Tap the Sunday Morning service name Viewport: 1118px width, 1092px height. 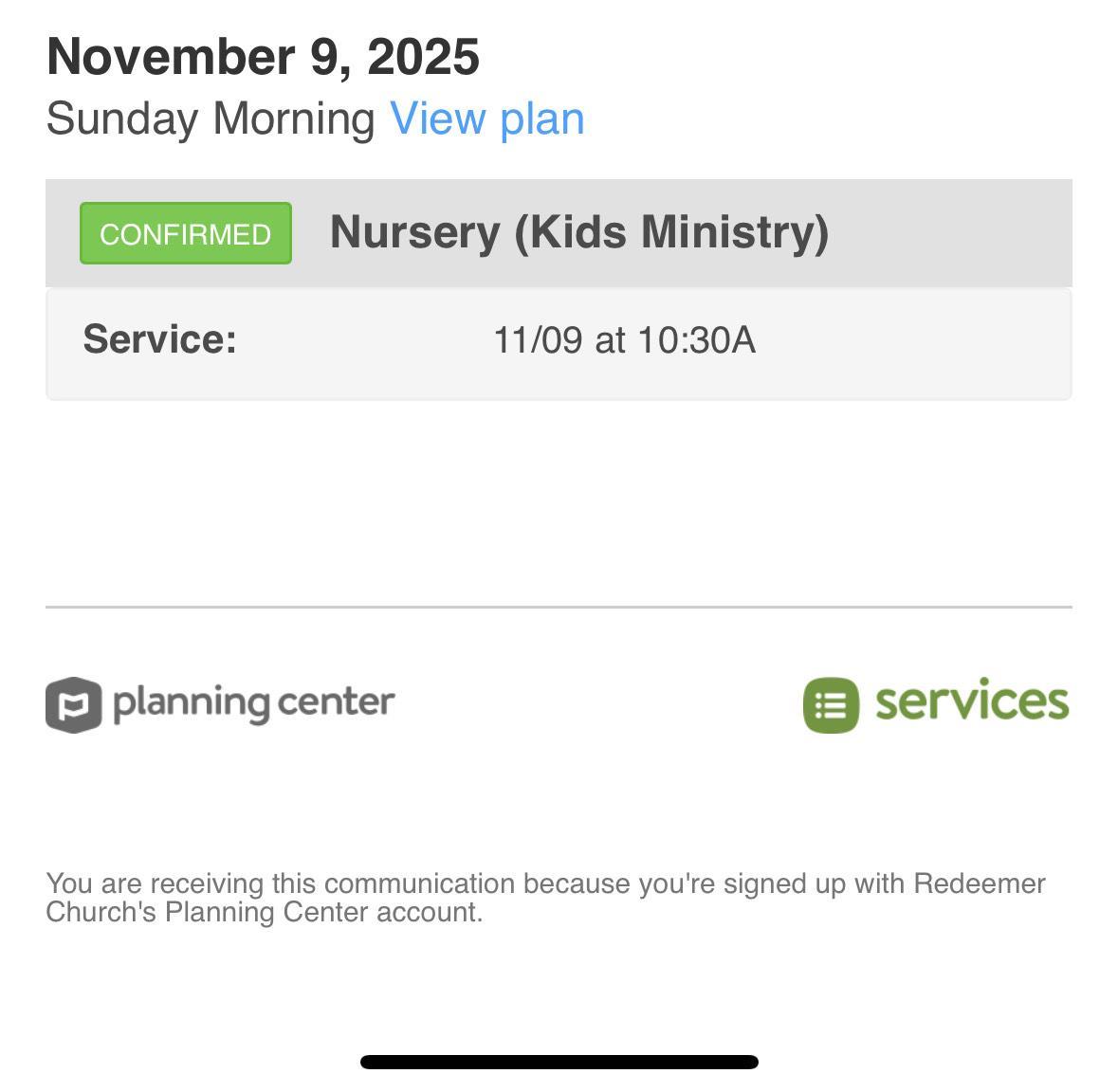click(211, 119)
